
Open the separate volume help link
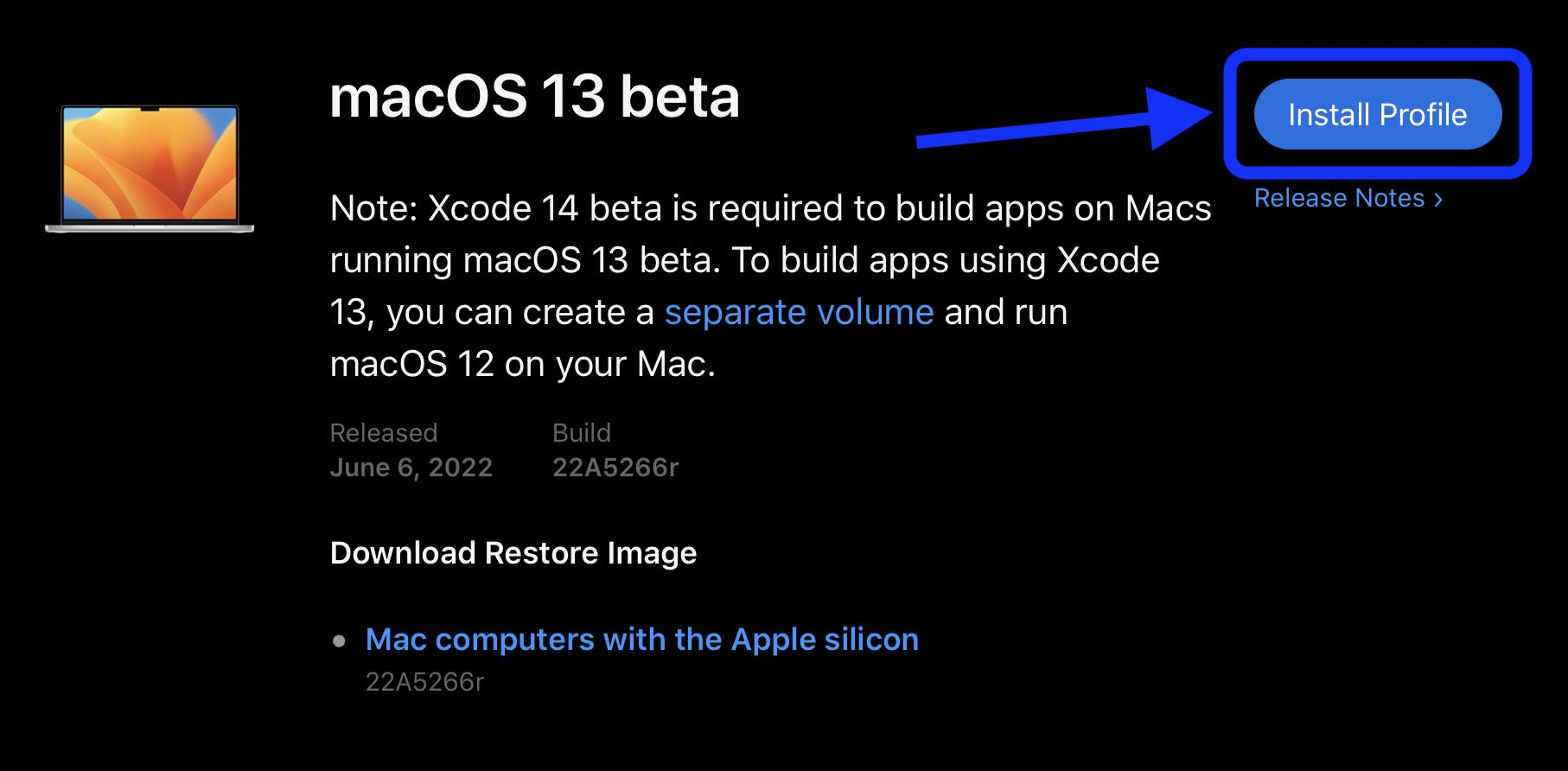[798, 312]
